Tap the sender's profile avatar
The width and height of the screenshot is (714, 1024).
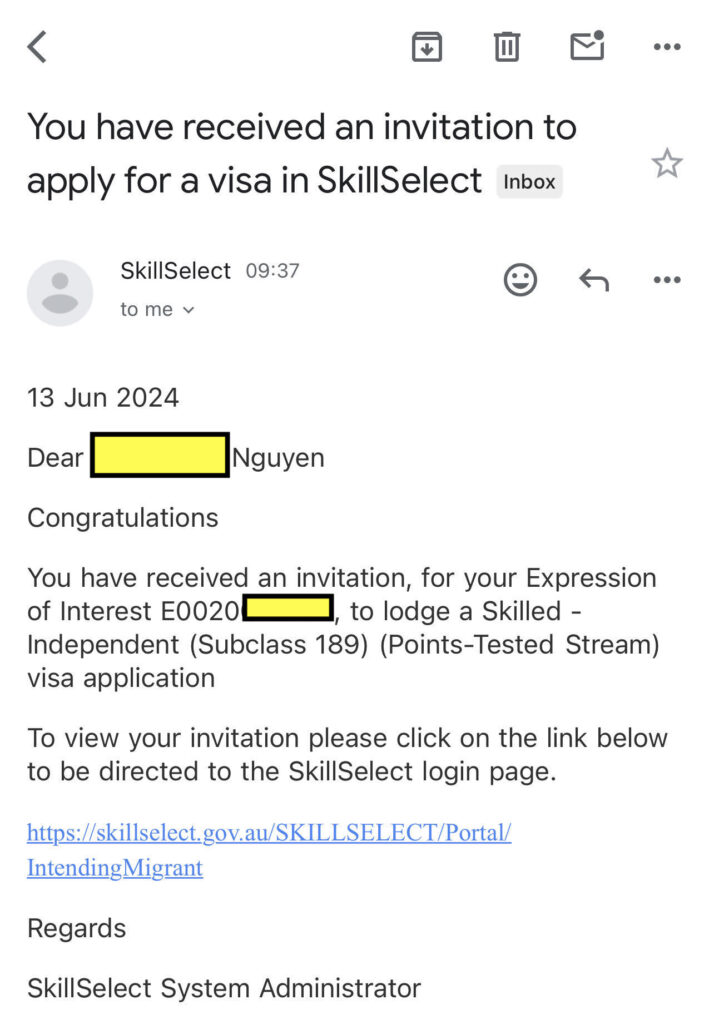(60, 293)
